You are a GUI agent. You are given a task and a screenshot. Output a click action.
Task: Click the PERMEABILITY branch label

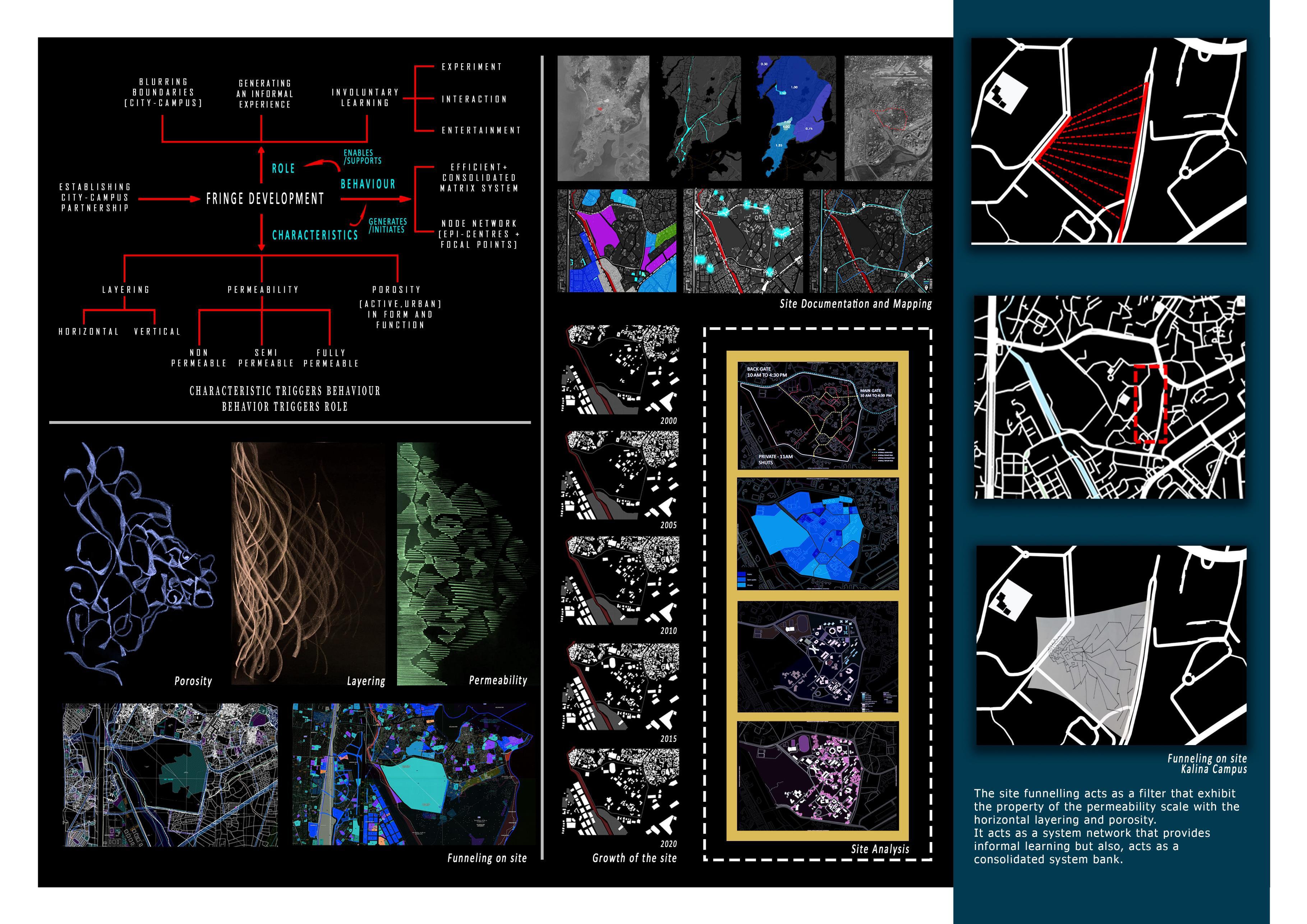pyautogui.click(x=263, y=290)
